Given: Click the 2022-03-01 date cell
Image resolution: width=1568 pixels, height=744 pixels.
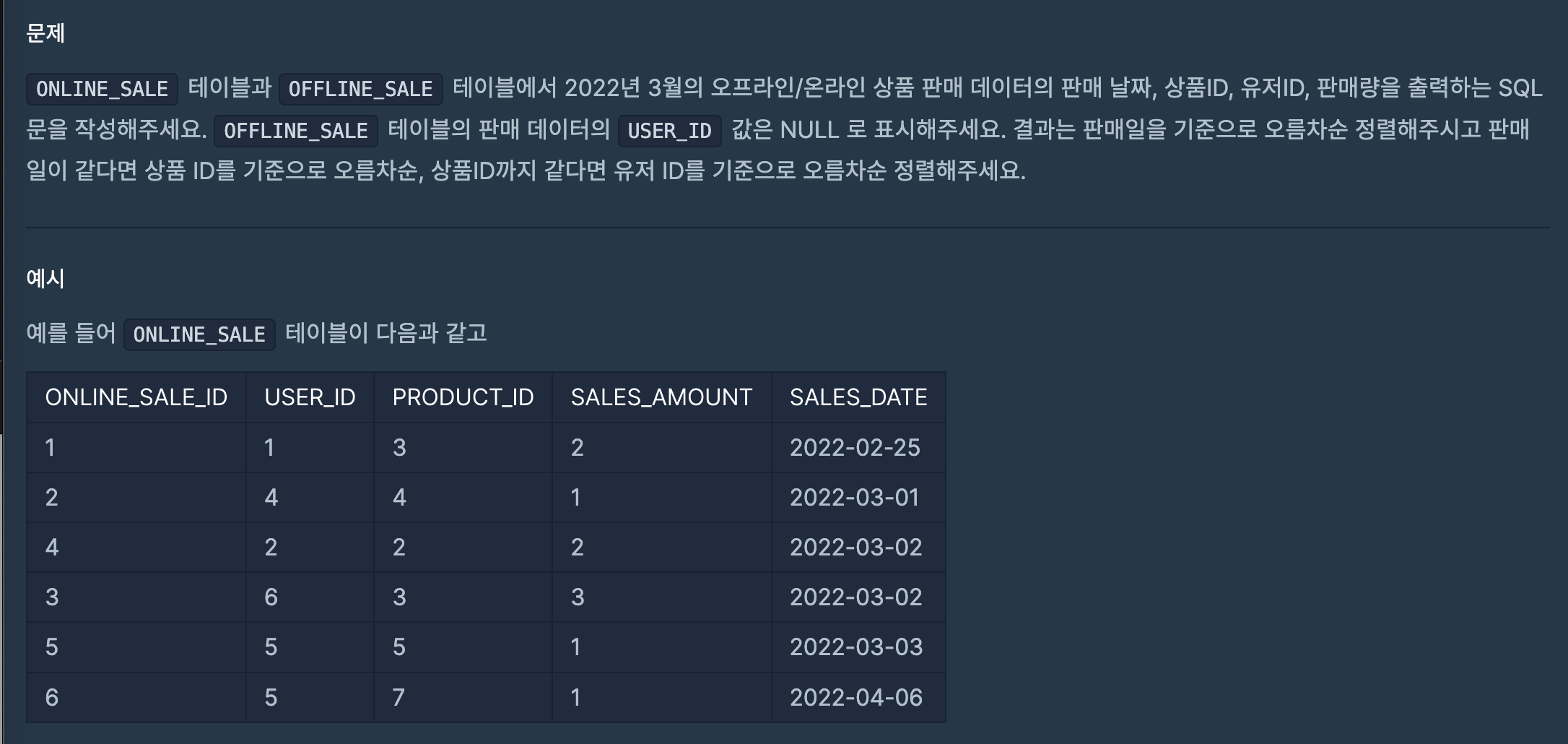Looking at the screenshot, I should [854, 498].
